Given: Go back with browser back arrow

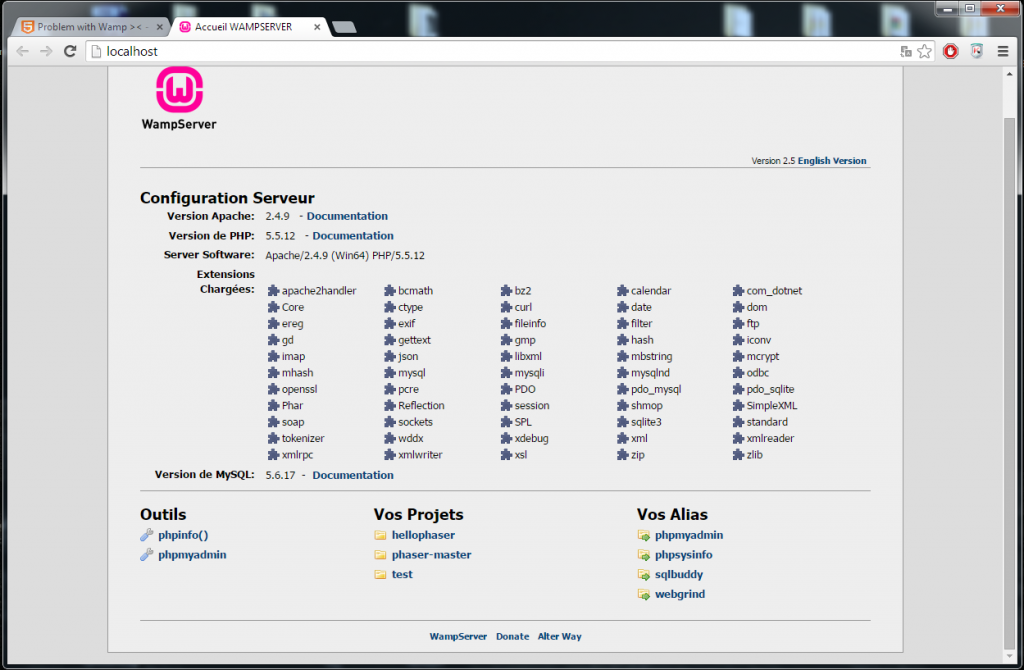Looking at the screenshot, I should 22,51.
